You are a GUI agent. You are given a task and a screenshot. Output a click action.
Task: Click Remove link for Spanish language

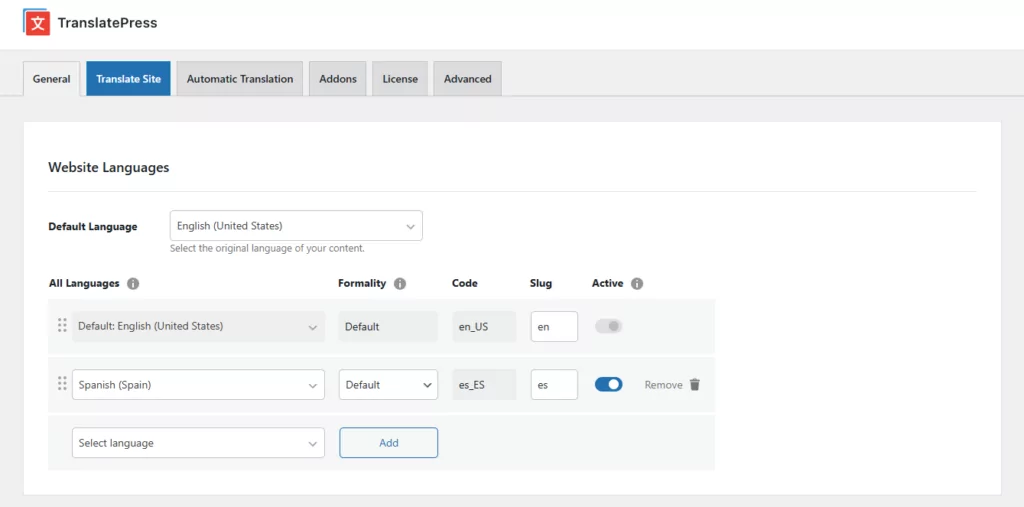pos(664,385)
